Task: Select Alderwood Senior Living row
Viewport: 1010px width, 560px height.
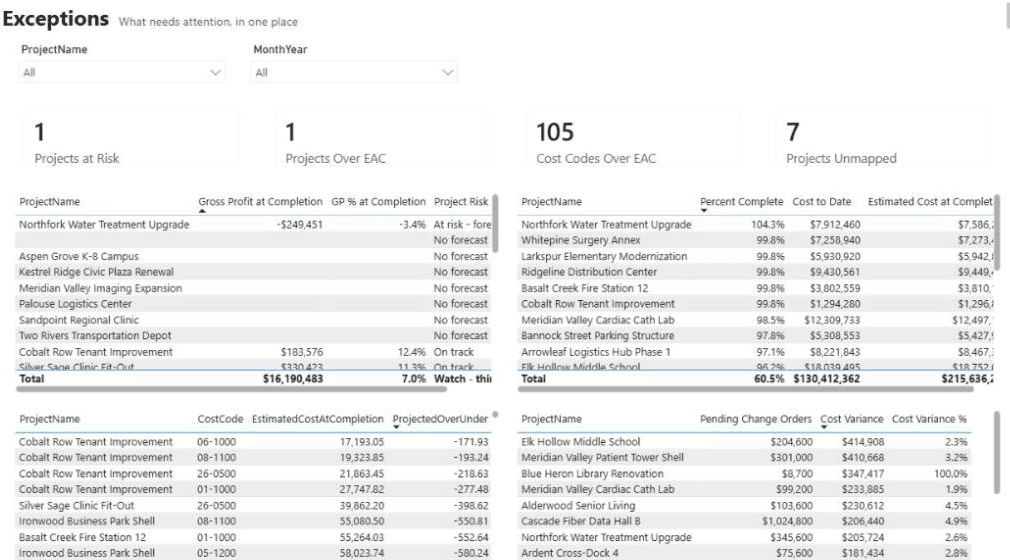Action: coord(744,505)
